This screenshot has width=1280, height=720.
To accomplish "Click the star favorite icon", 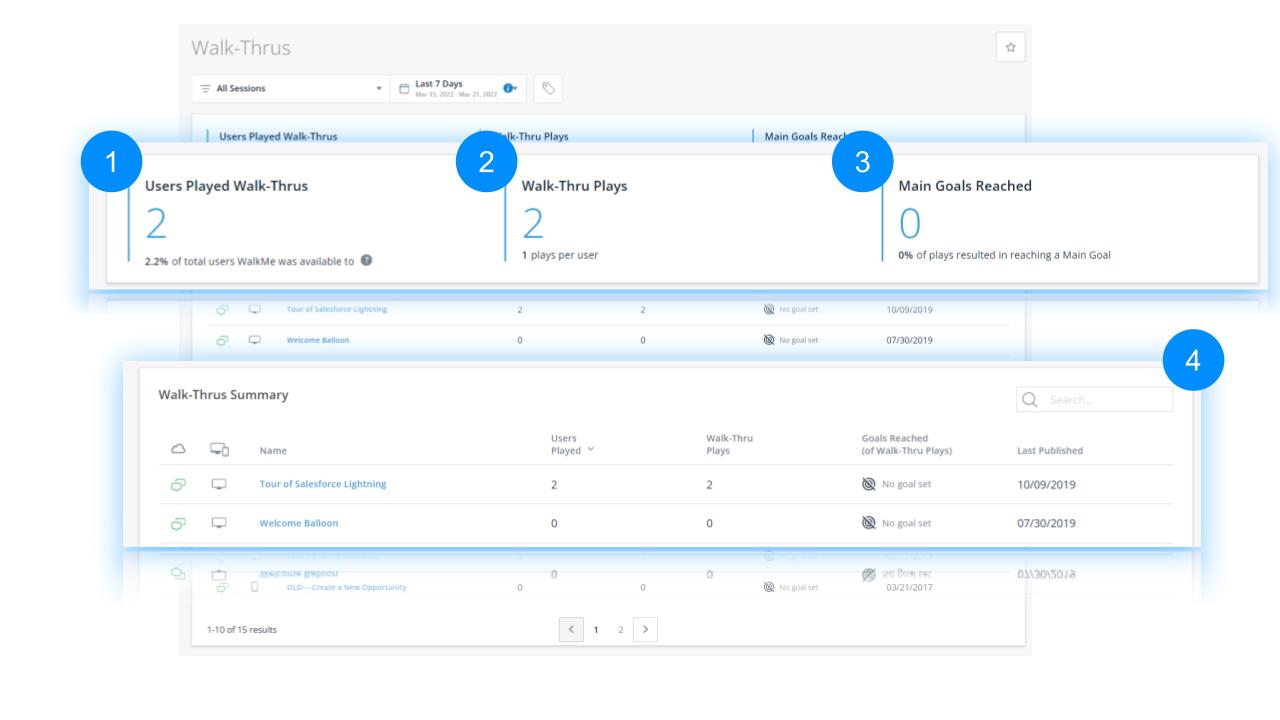I will pos(1012,47).
